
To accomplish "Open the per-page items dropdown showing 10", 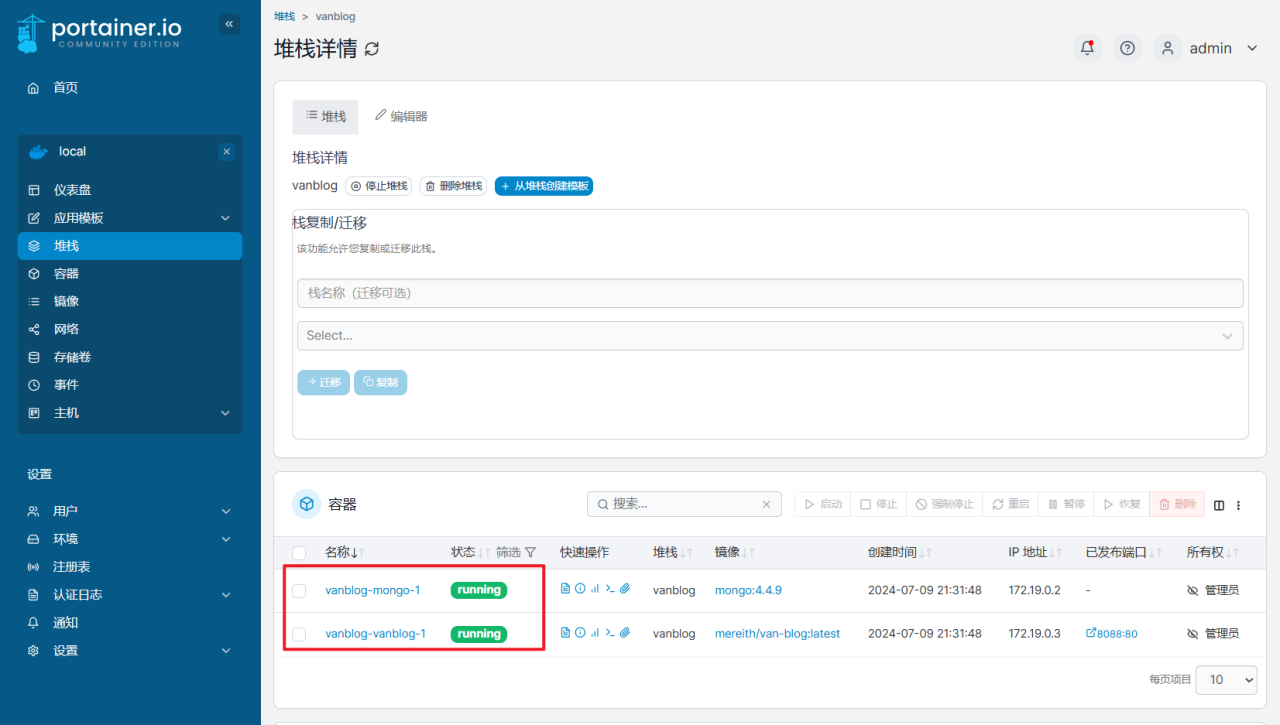I will click(x=1226, y=679).
